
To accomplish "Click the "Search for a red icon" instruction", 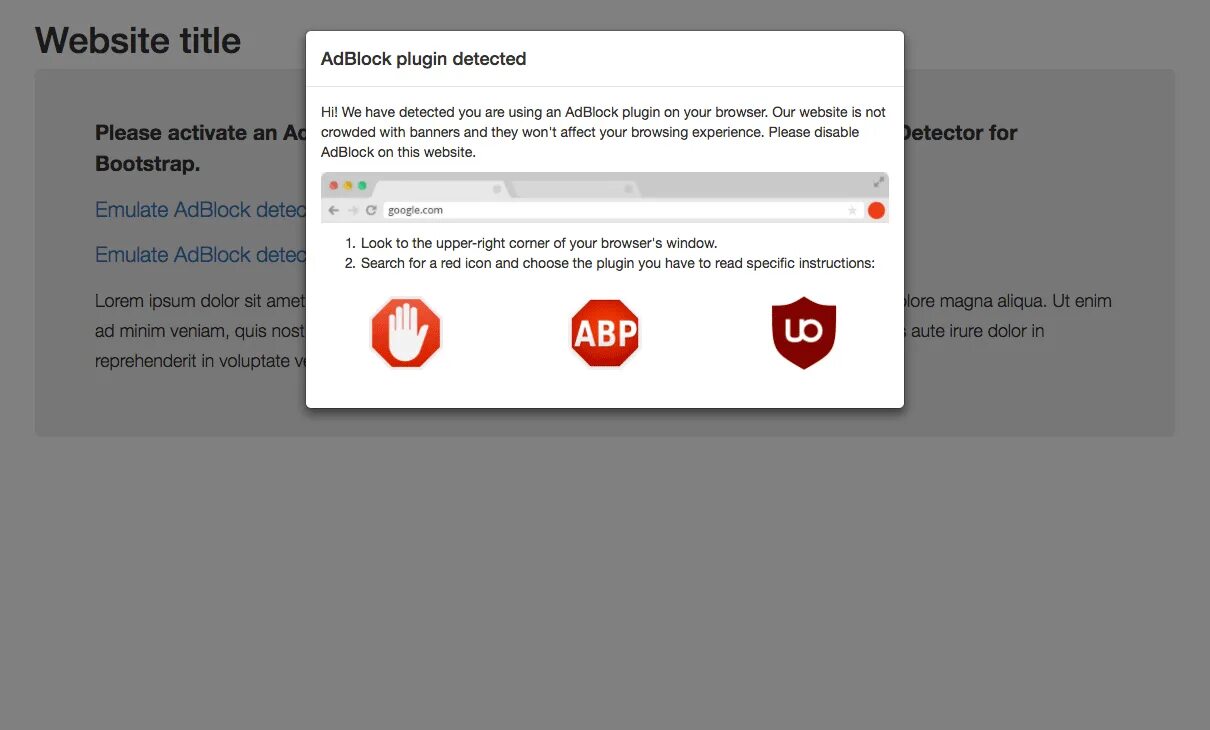I will tap(618, 263).
